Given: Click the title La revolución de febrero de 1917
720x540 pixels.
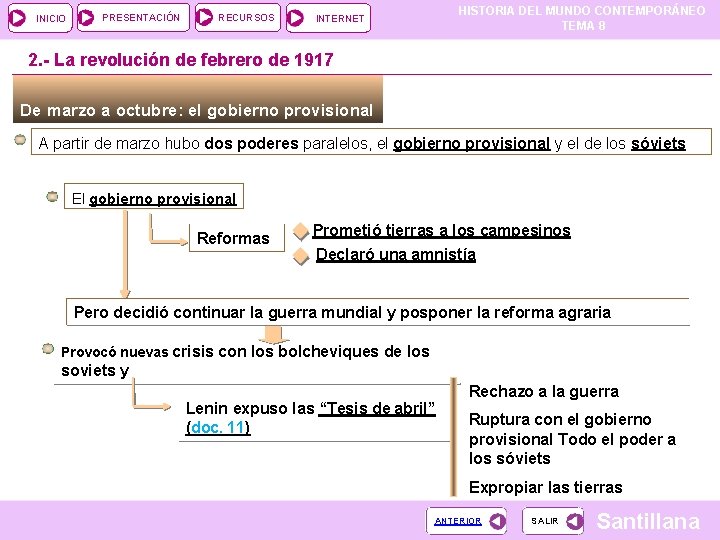Looking at the screenshot, I should click(180, 60).
